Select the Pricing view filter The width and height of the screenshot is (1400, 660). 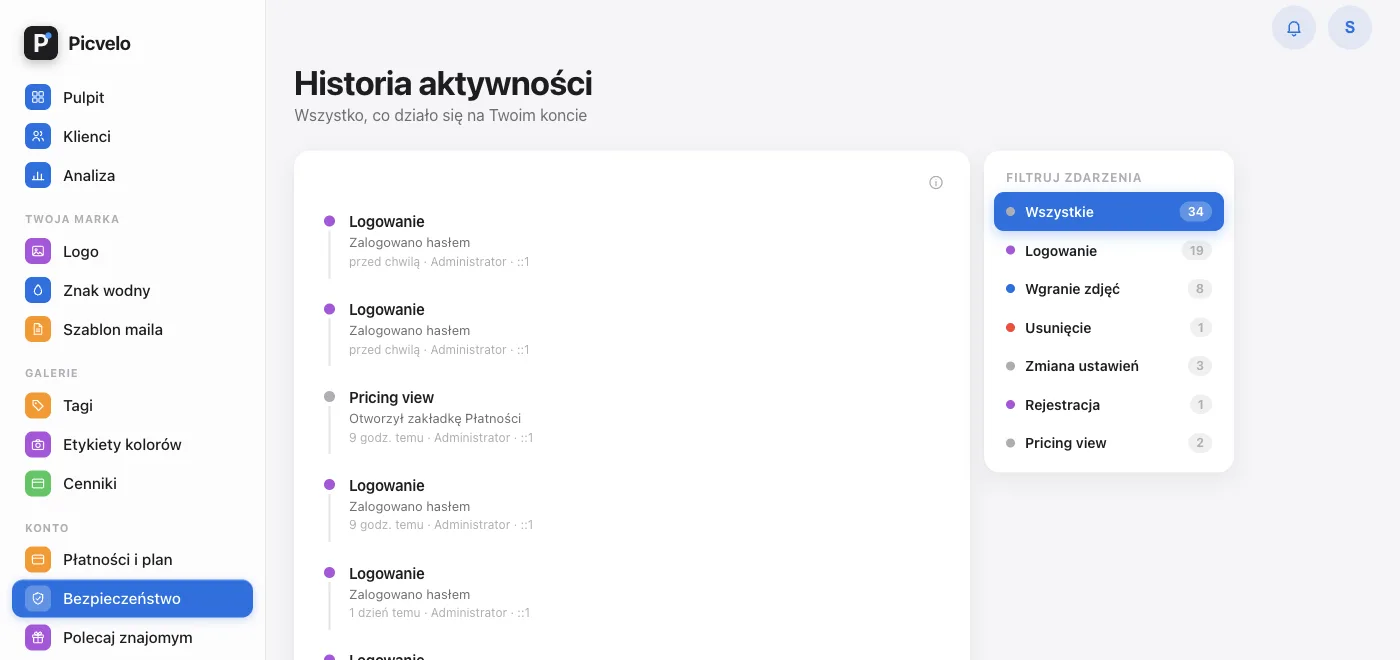point(1109,443)
